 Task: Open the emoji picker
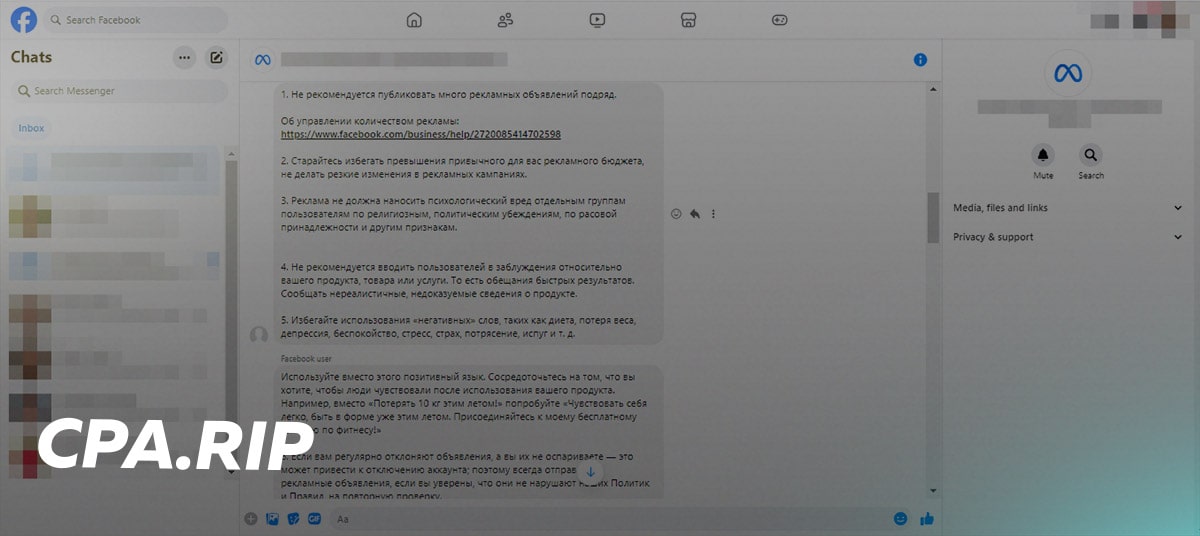coord(901,519)
